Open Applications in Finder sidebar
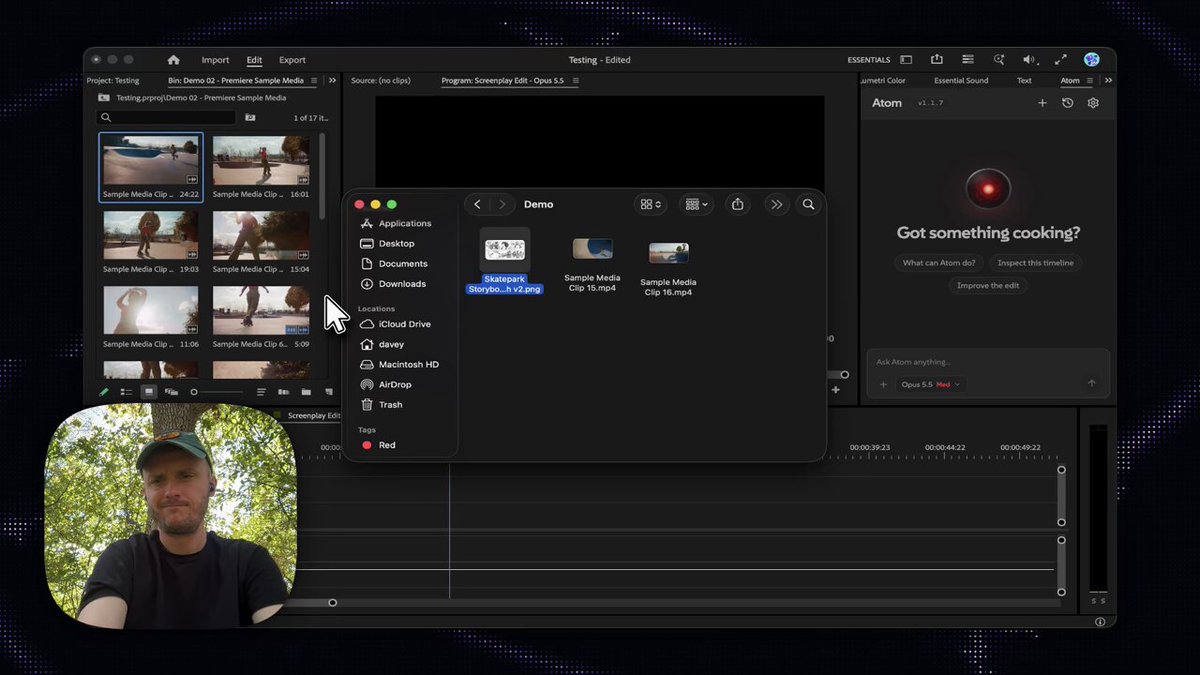 (x=404, y=224)
